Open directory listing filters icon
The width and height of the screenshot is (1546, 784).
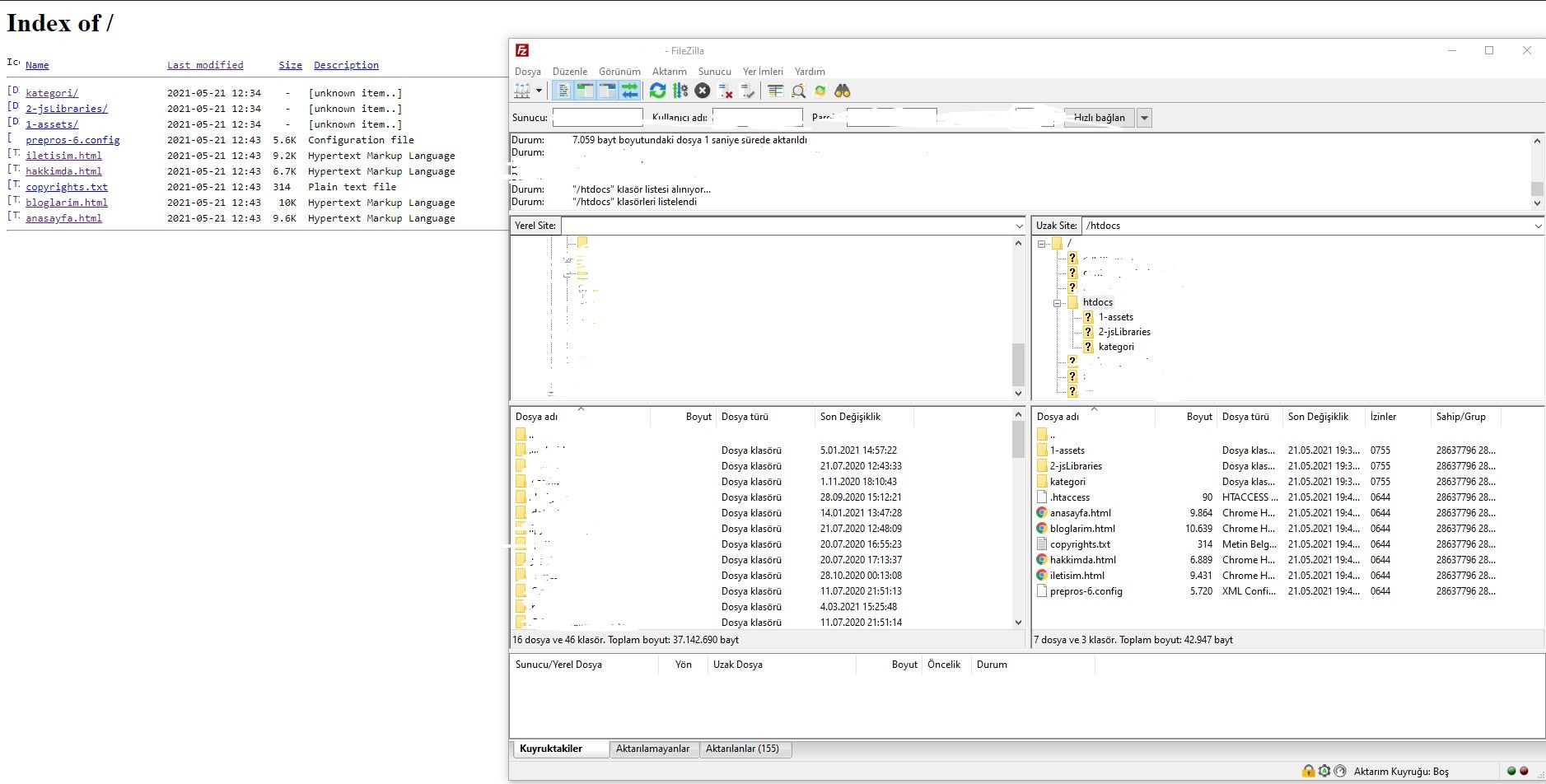pos(775,91)
